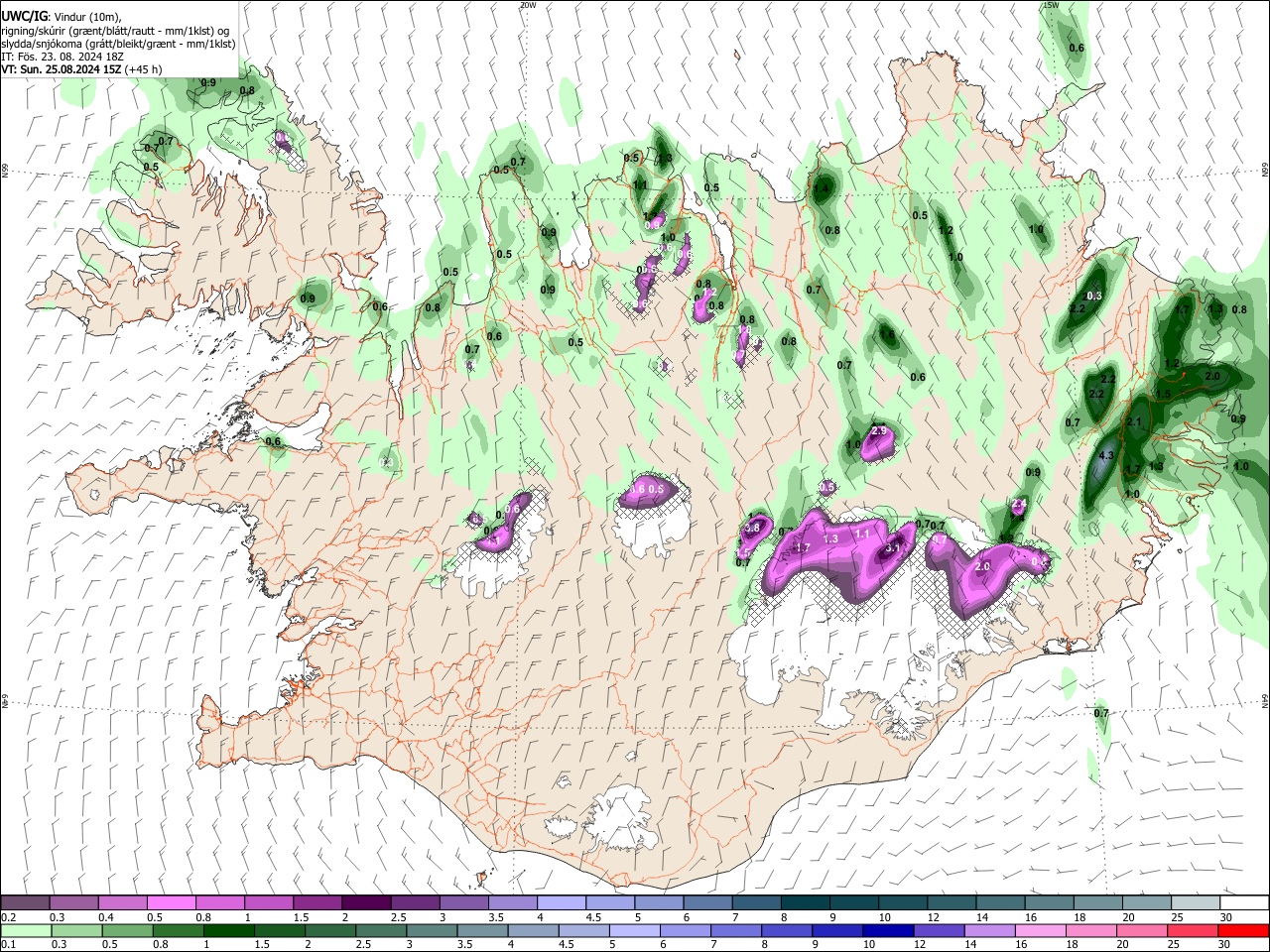Click the 2.1 rain value in the east
Image resolution: width=1270 pixels, height=952 pixels.
[1135, 422]
